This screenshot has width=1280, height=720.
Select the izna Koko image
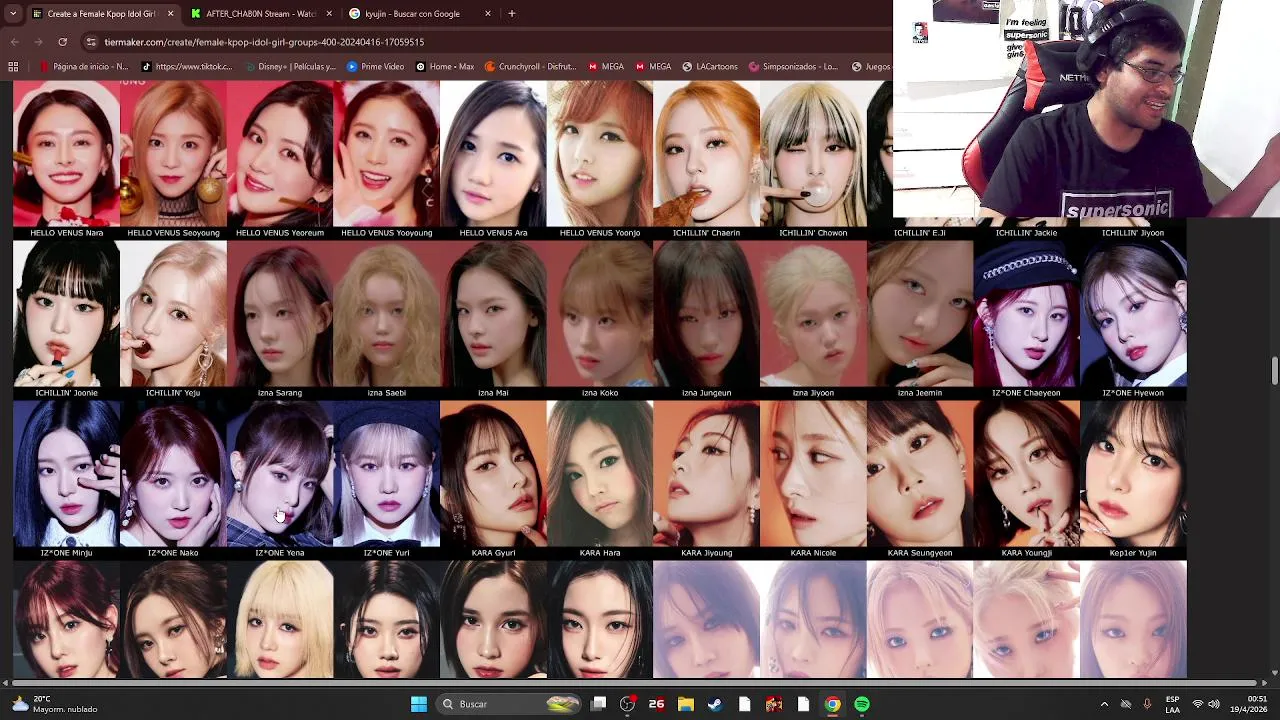coord(600,314)
